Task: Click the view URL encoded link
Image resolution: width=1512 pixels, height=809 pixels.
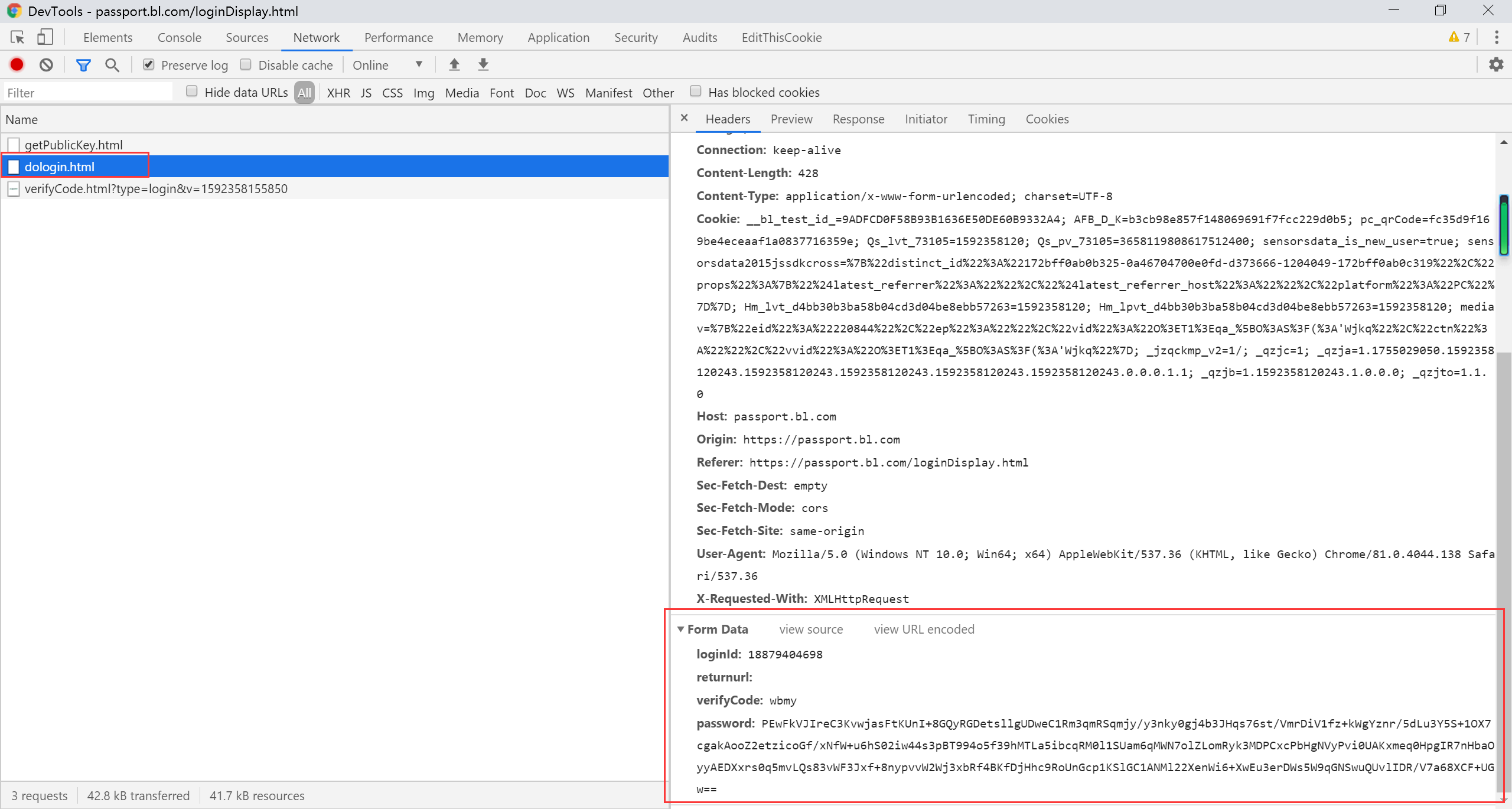Action: (924, 629)
